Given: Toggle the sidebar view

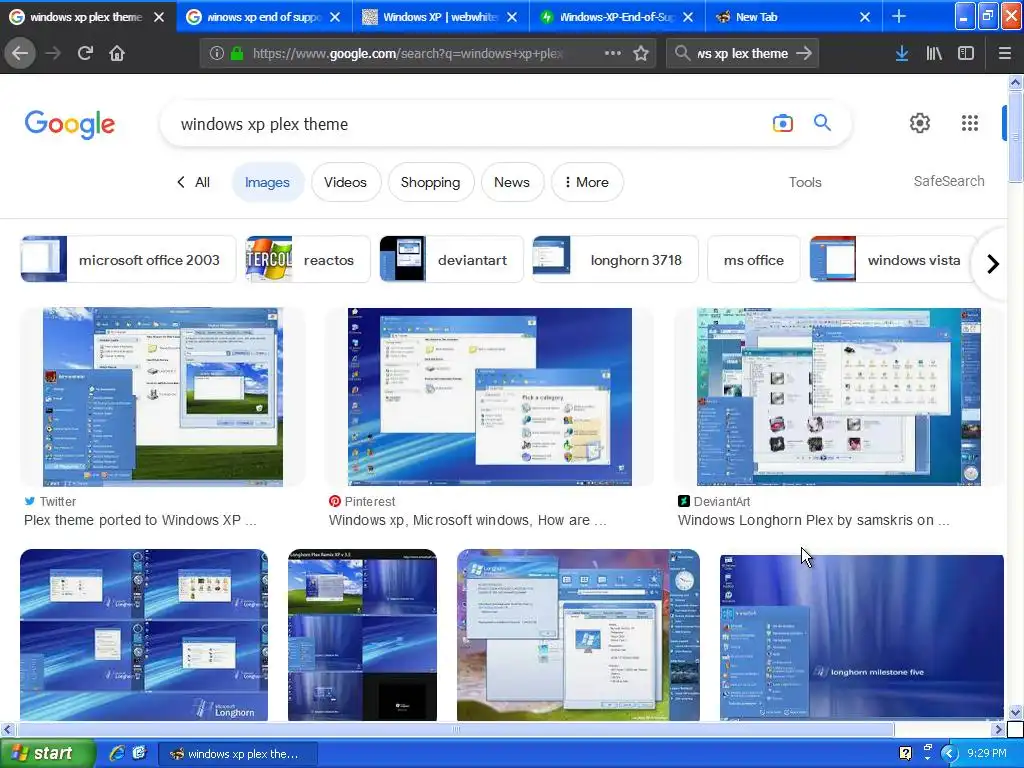Looking at the screenshot, I should (966, 54).
